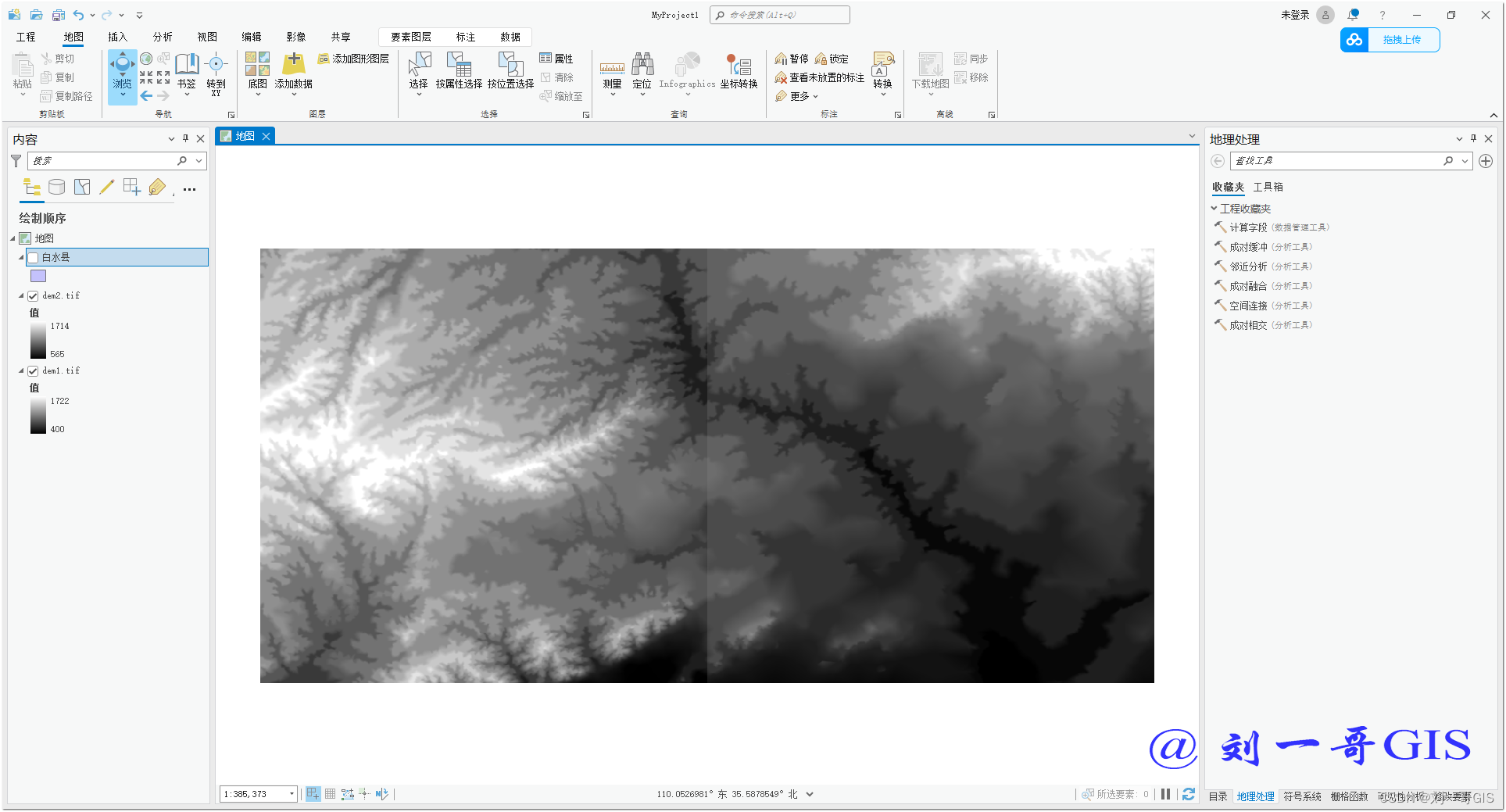This screenshot has height=812, width=1506.
Task: Switch Contents to list by selection
Action: (82, 188)
